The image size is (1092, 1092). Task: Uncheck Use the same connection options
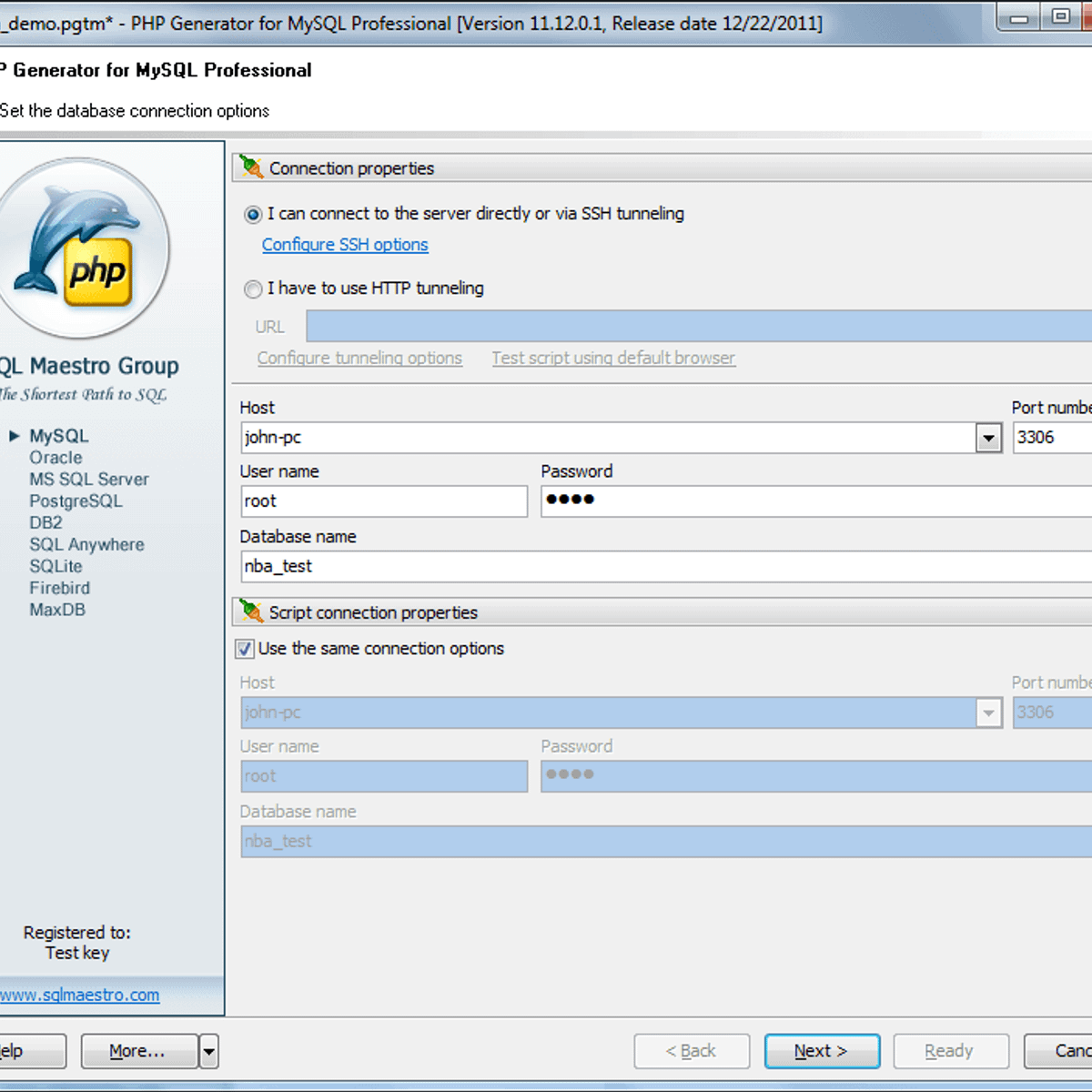[245, 649]
